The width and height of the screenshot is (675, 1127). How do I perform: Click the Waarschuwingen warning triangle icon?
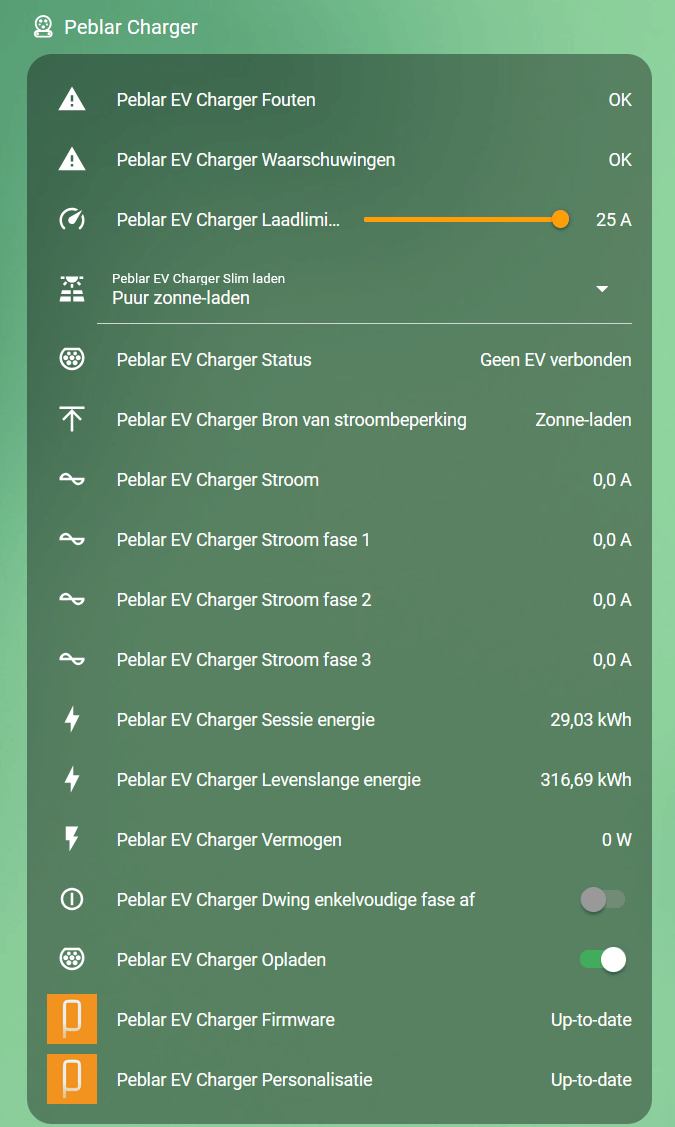[72, 160]
